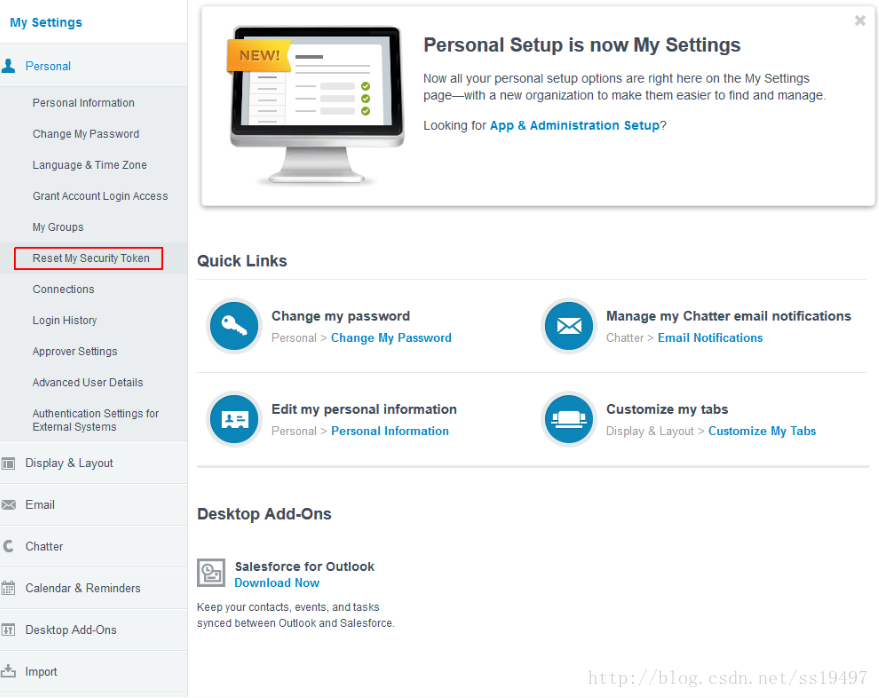Open Approver Settings in sidebar

click(x=75, y=352)
